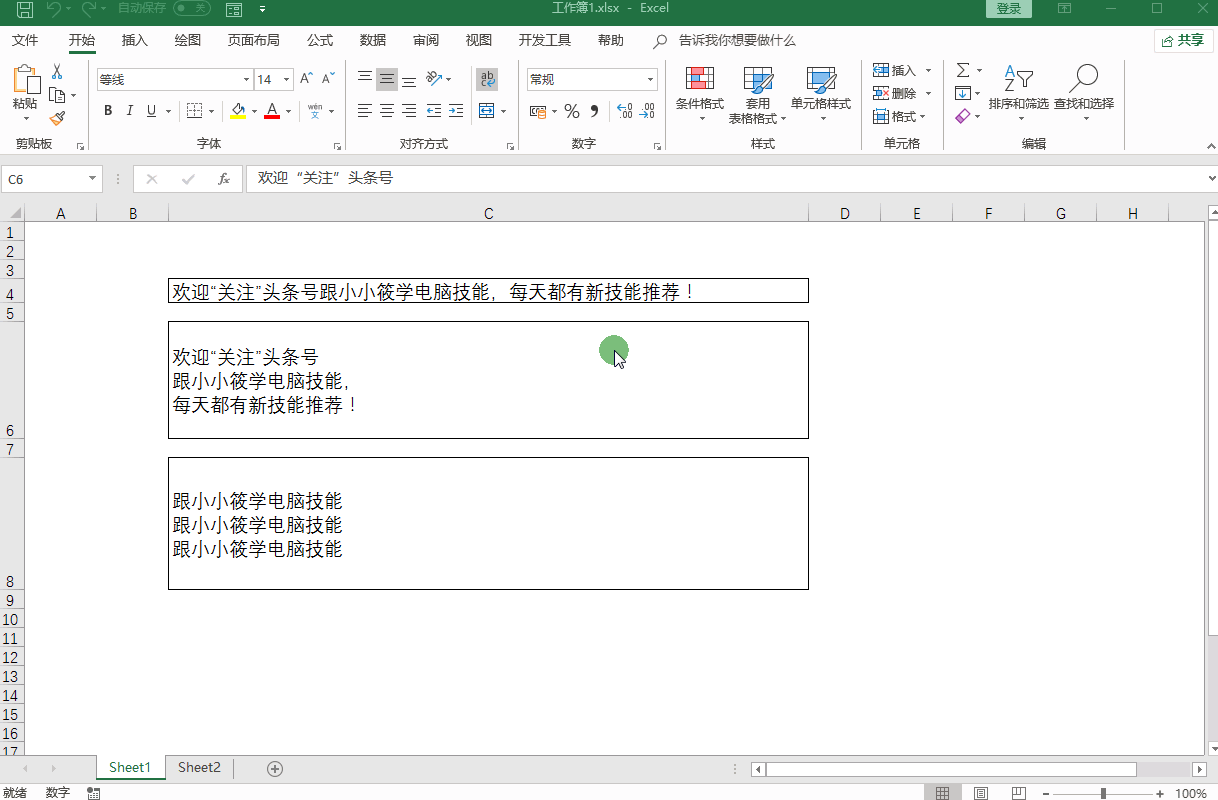This screenshot has height=800, width=1218.
Task: Open the 插入 (Insert) ribbon tab
Action: coord(135,40)
